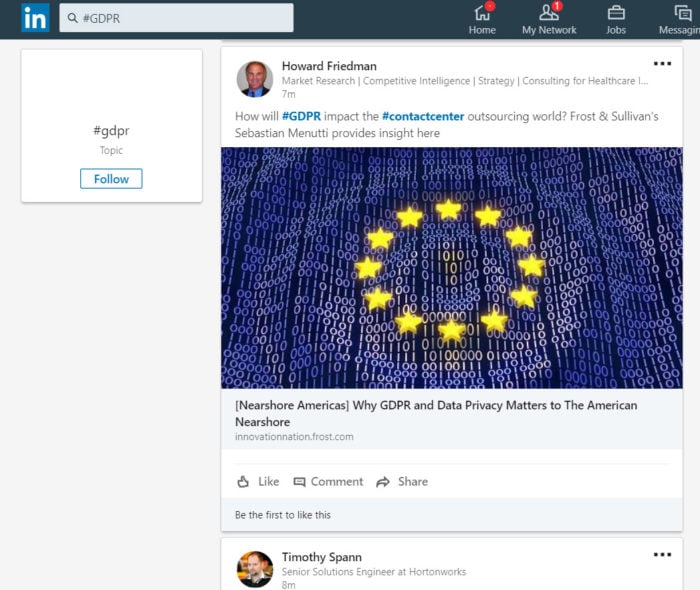Click the Like thumbs-up icon
The width and height of the screenshot is (700, 590).
[x=243, y=482]
